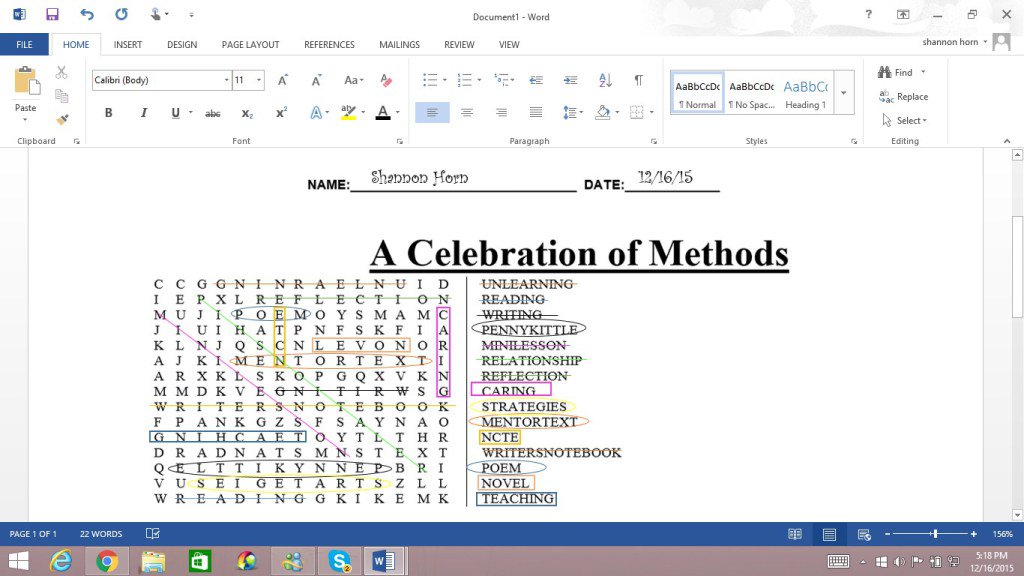This screenshot has height=576, width=1024.
Task: Open the FILE tab
Action: coord(24,44)
